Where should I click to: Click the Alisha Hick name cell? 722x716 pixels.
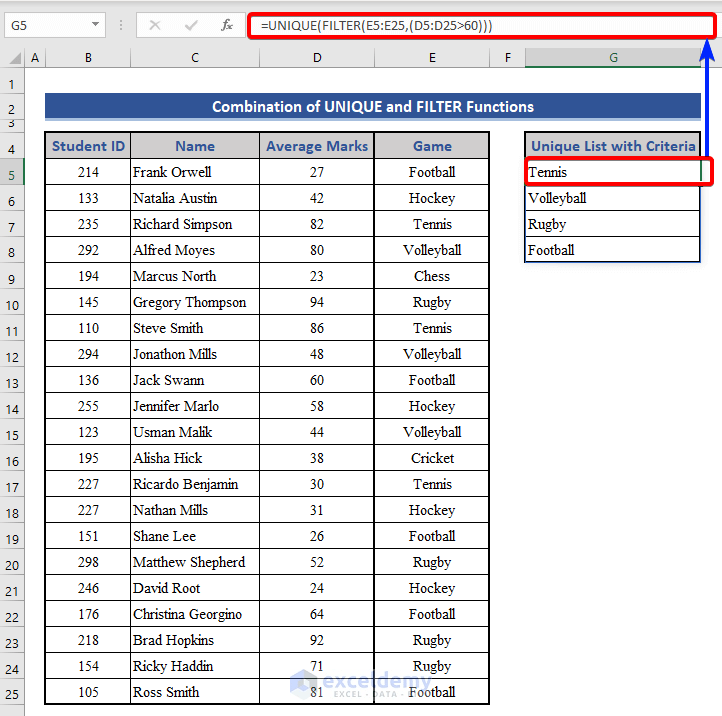(195, 458)
